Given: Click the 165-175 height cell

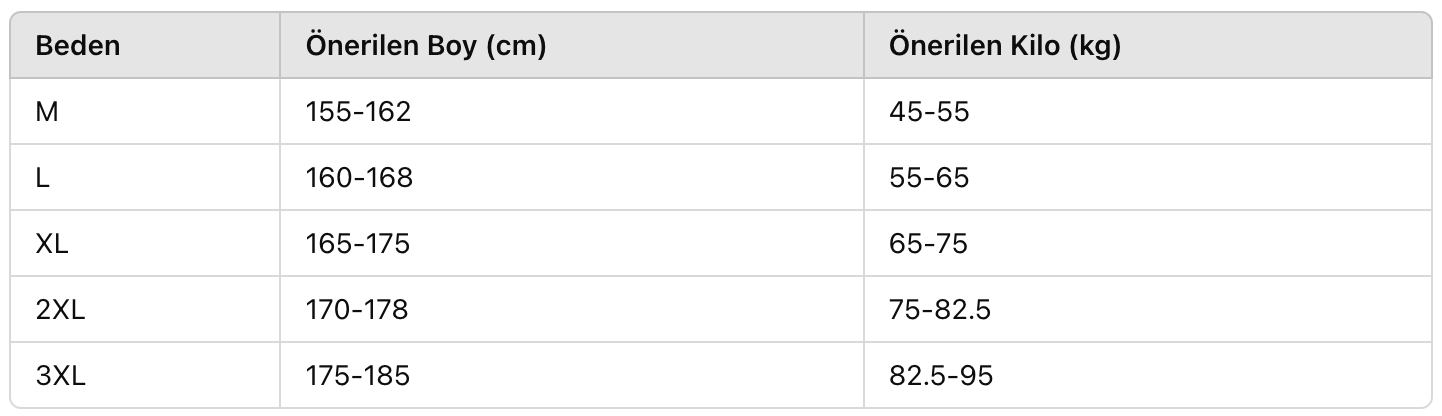Looking at the screenshot, I should [572, 243].
